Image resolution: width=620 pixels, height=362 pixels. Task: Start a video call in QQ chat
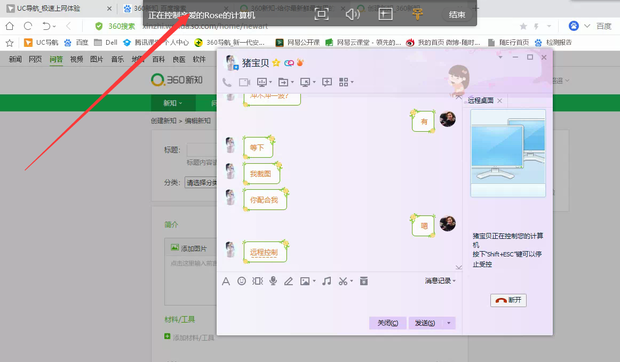245,82
